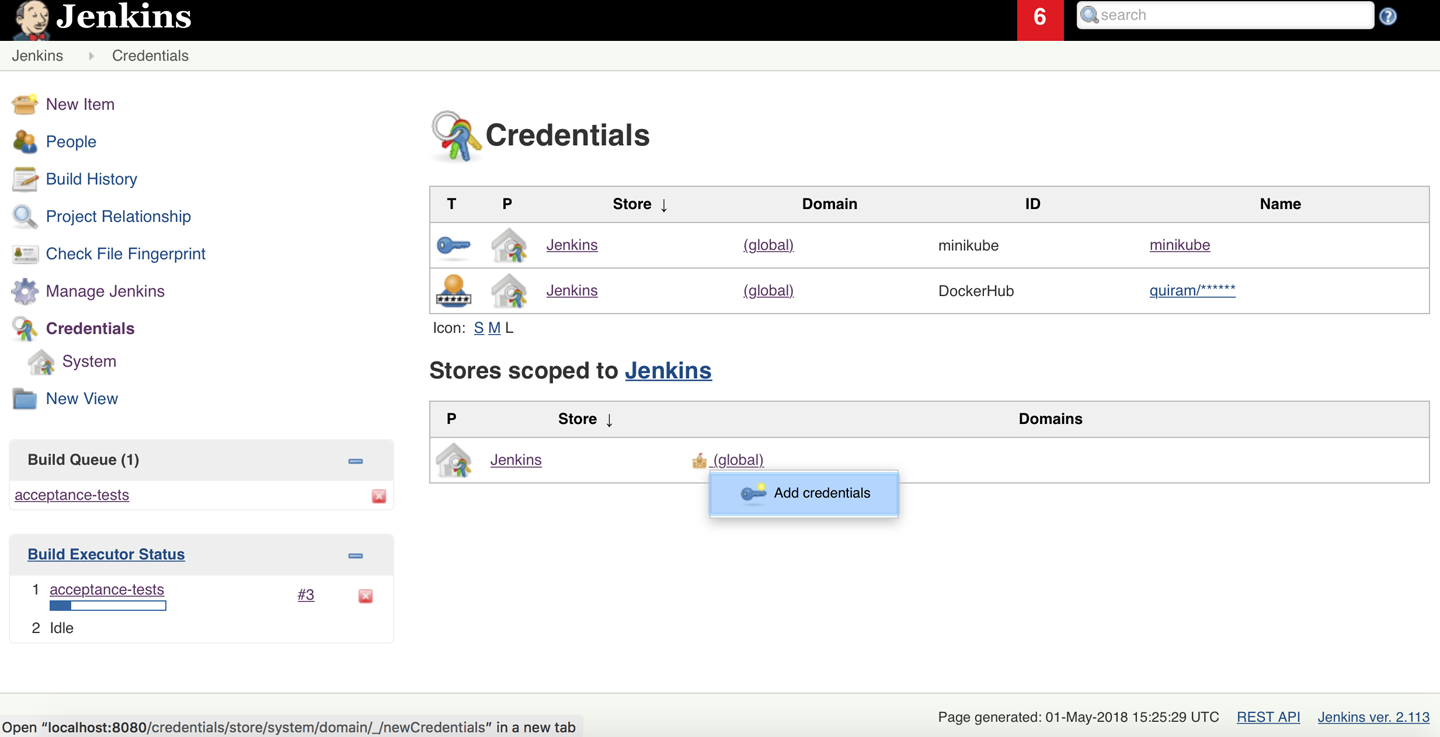Open (global) domain in minikube row

768,245
